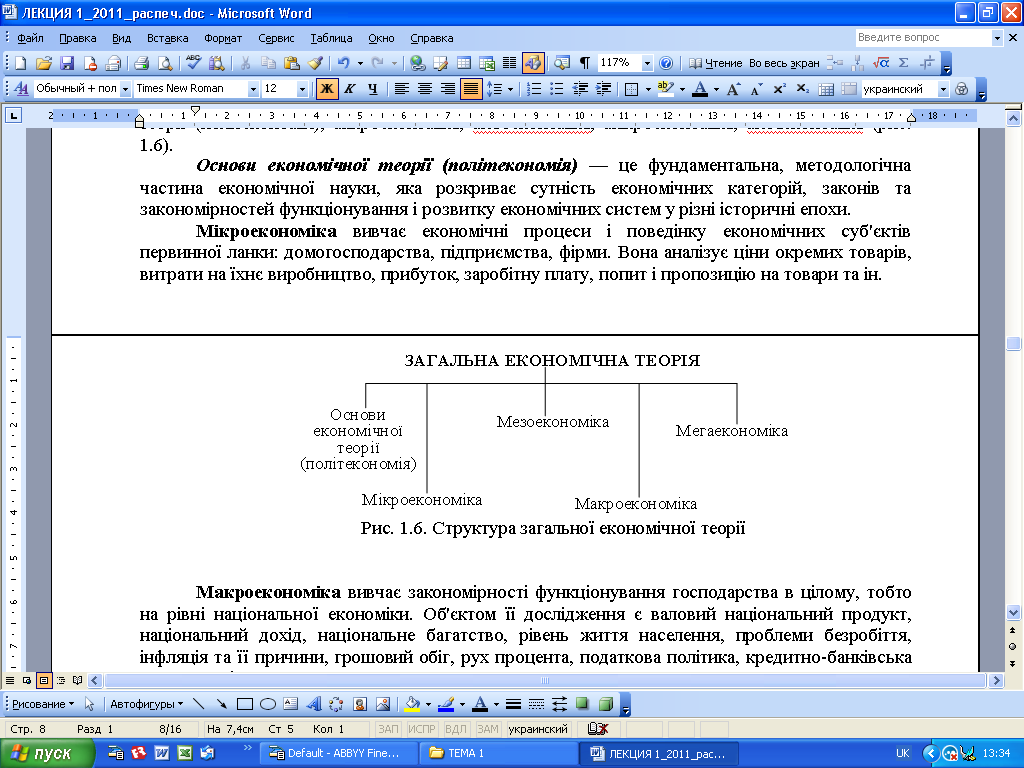Create a new blank document
This screenshot has width=1024, height=768.
pos(20,63)
